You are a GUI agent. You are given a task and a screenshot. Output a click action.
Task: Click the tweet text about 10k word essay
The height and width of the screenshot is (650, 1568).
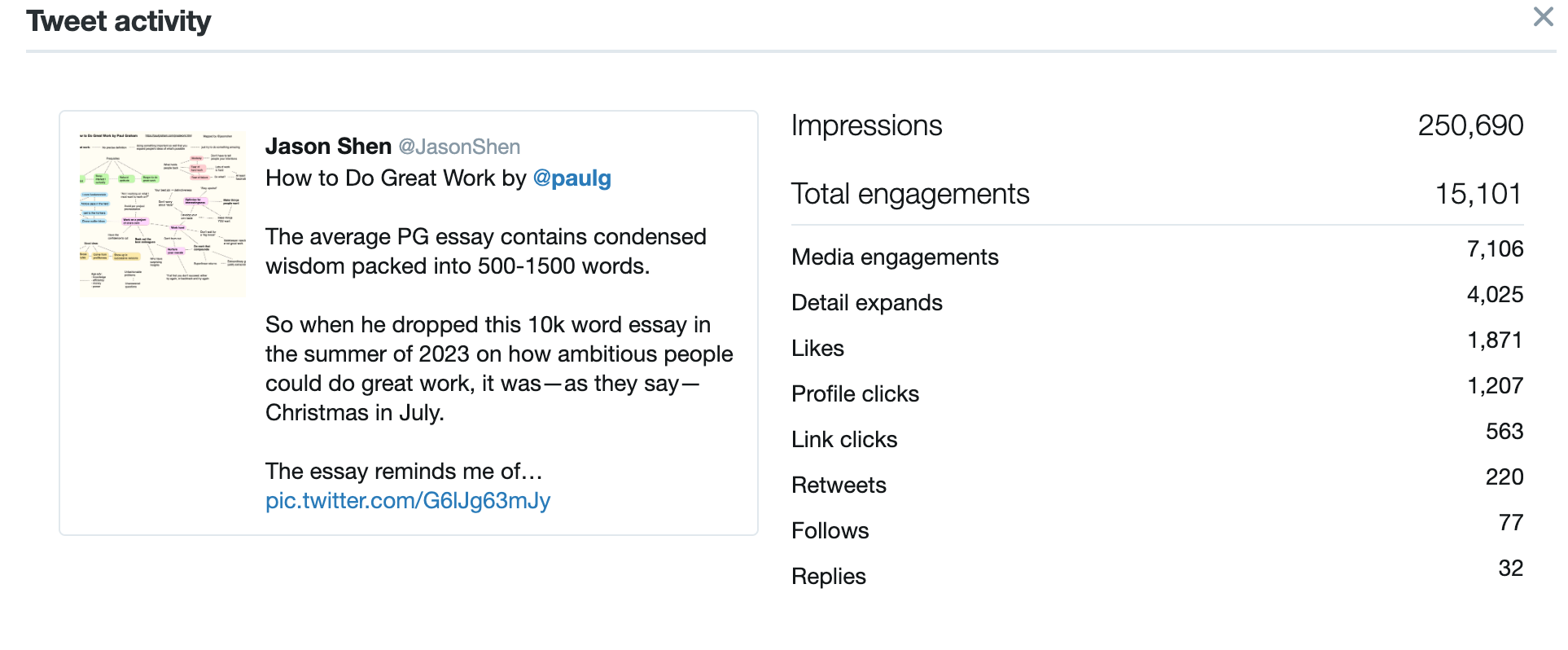(x=499, y=369)
